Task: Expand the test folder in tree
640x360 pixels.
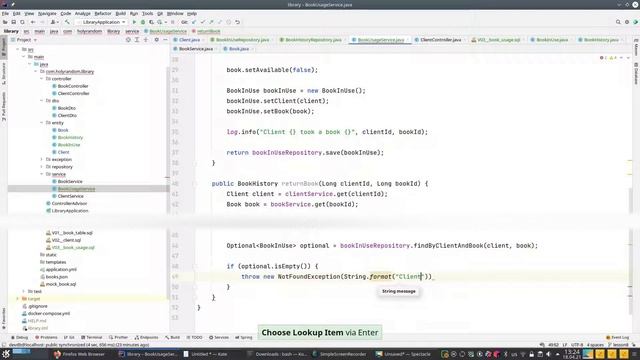Action: (x=23, y=291)
